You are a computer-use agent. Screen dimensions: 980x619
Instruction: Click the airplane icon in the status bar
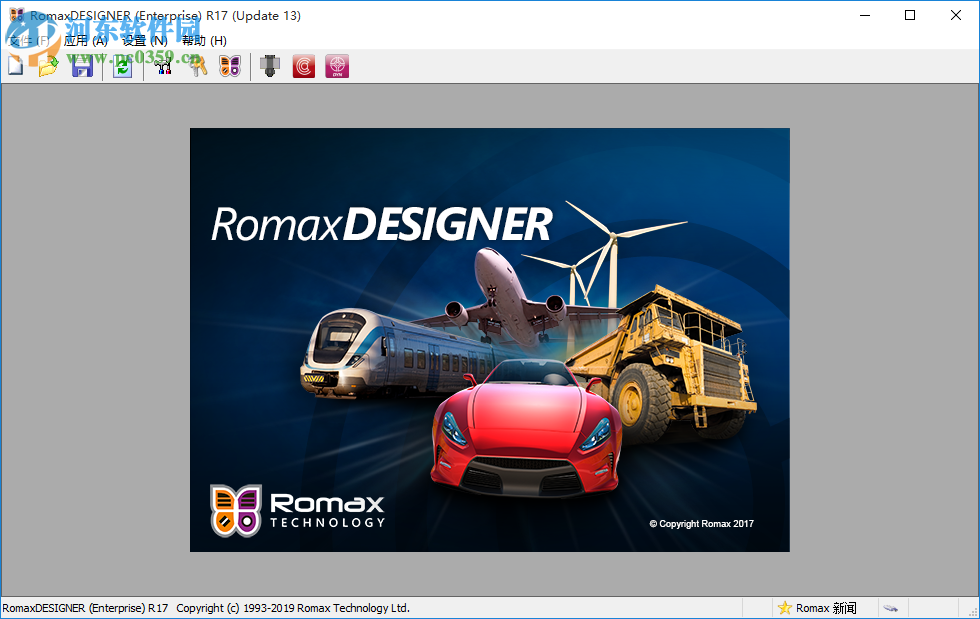891,607
